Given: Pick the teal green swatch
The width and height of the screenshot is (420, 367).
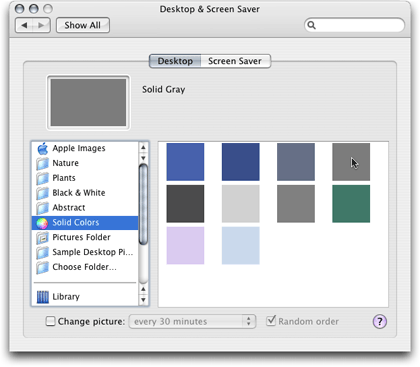Looking at the screenshot, I should pos(351,204).
